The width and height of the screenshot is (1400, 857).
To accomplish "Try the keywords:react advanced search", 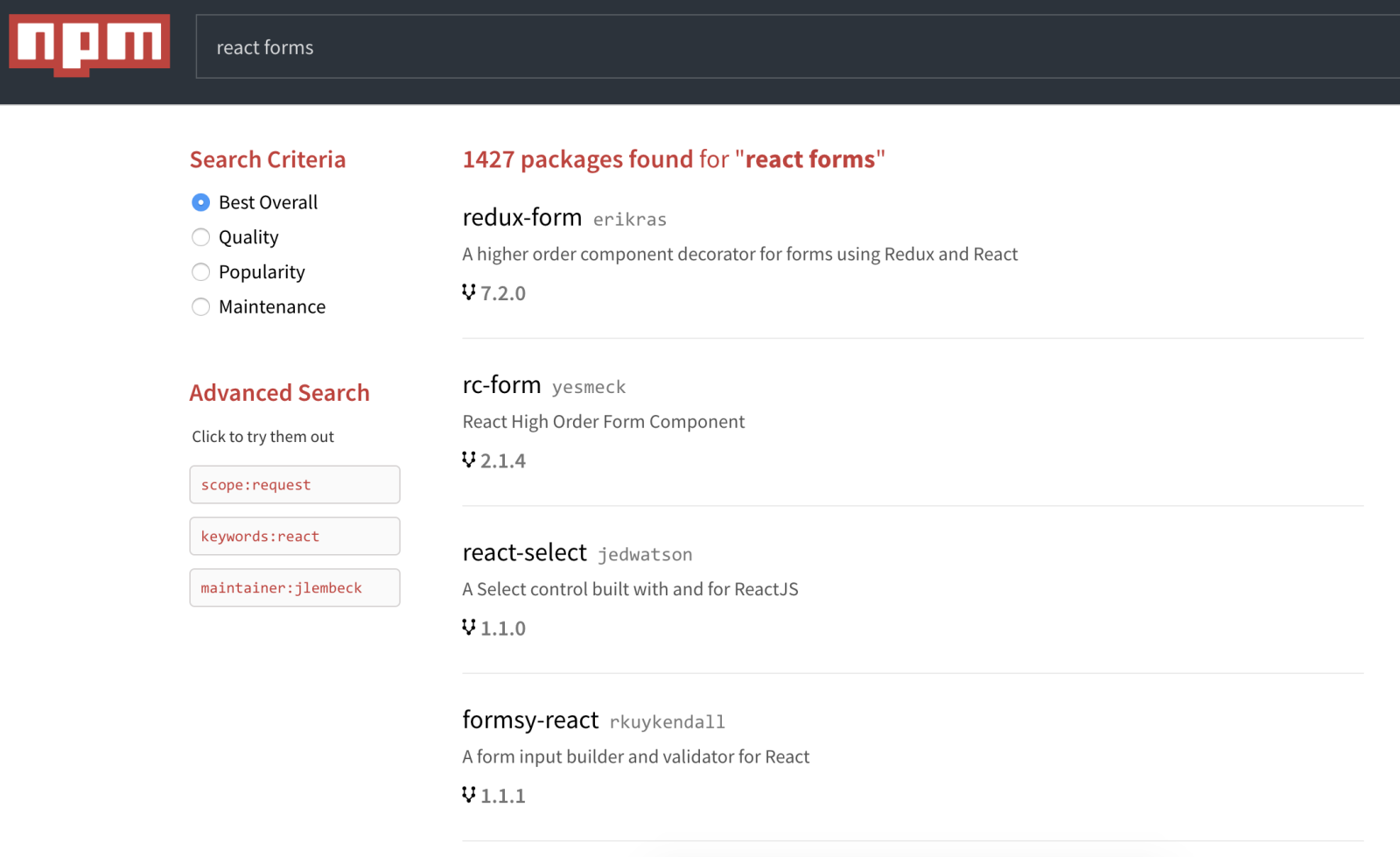I will [x=295, y=537].
